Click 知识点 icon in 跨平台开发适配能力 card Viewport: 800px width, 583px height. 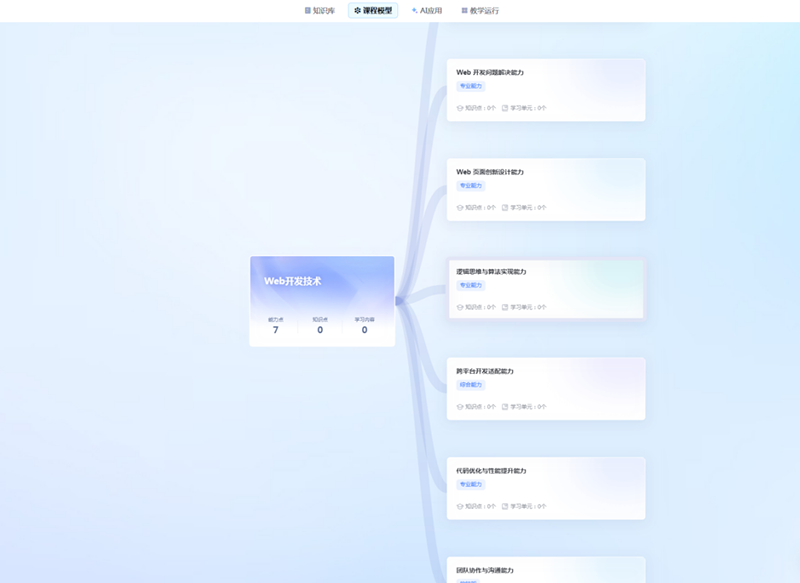point(460,407)
